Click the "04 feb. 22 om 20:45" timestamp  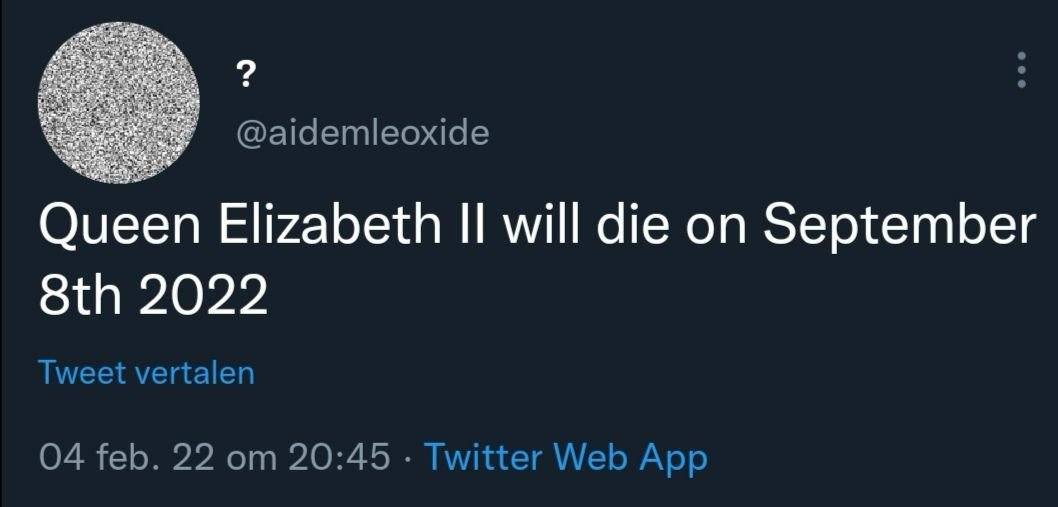point(213,457)
